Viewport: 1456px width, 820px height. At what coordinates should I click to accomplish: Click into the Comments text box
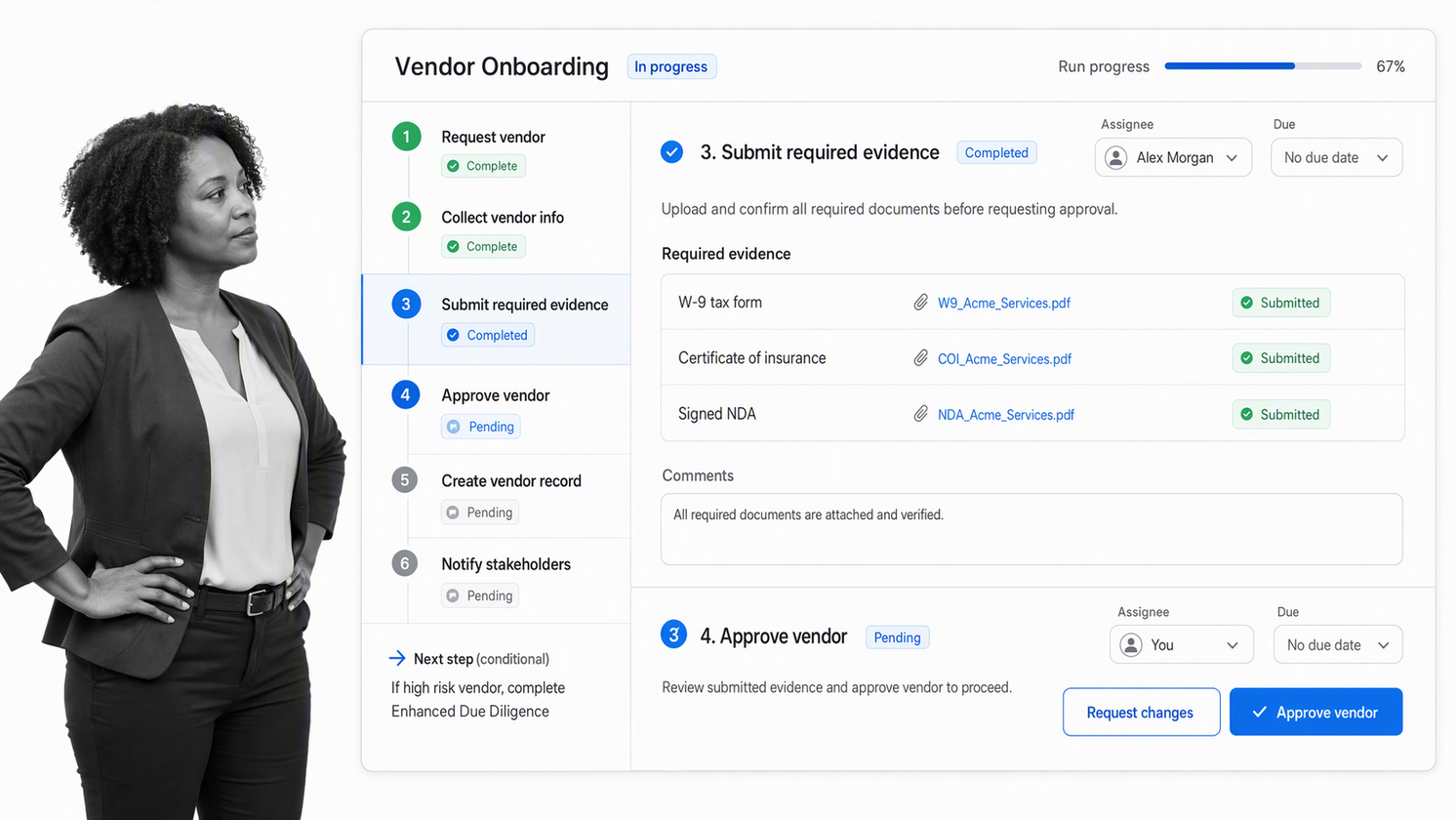tap(1031, 529)
